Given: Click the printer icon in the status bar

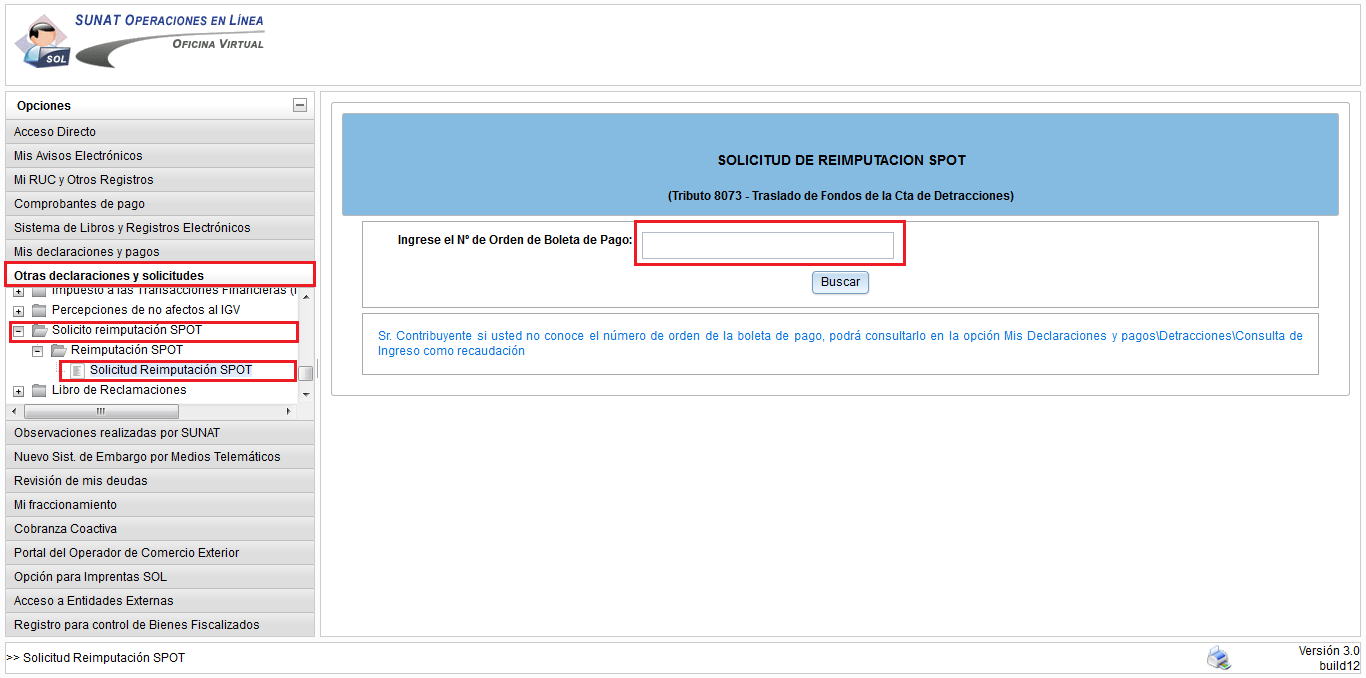Looking at the screenshot, I should pos(1219,658).
